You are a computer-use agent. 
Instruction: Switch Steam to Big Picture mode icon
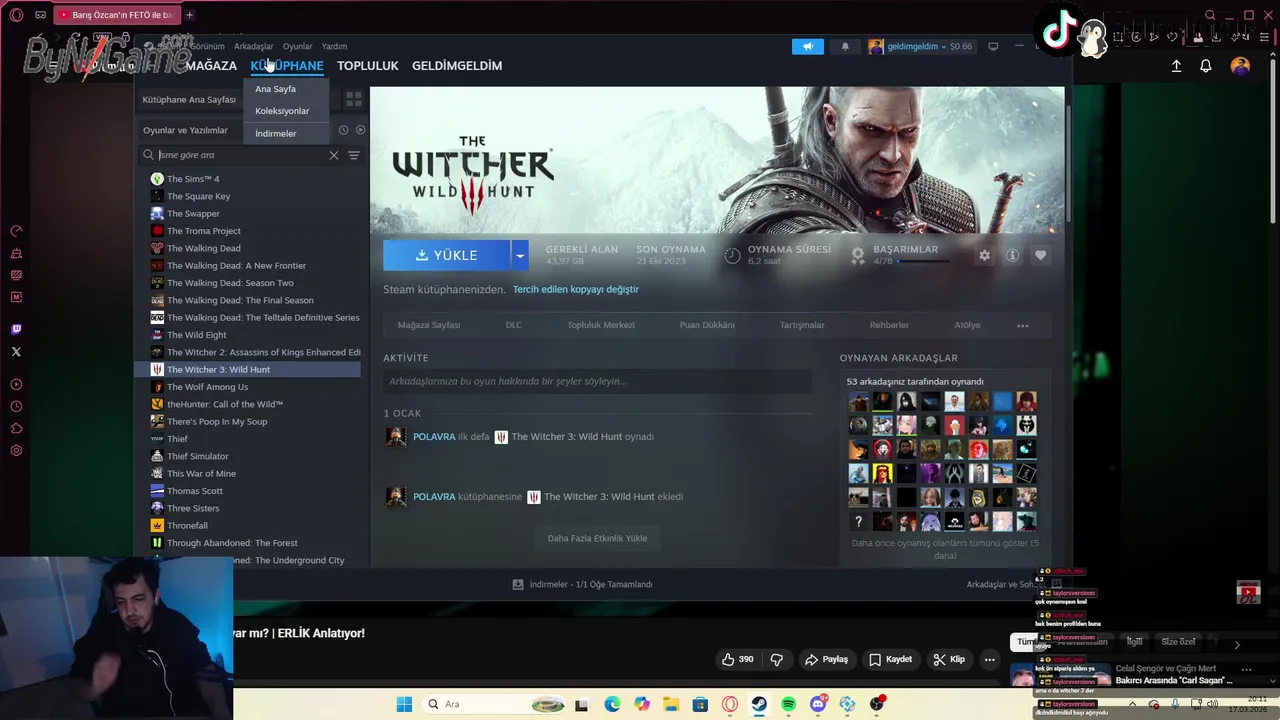(993, 46)
